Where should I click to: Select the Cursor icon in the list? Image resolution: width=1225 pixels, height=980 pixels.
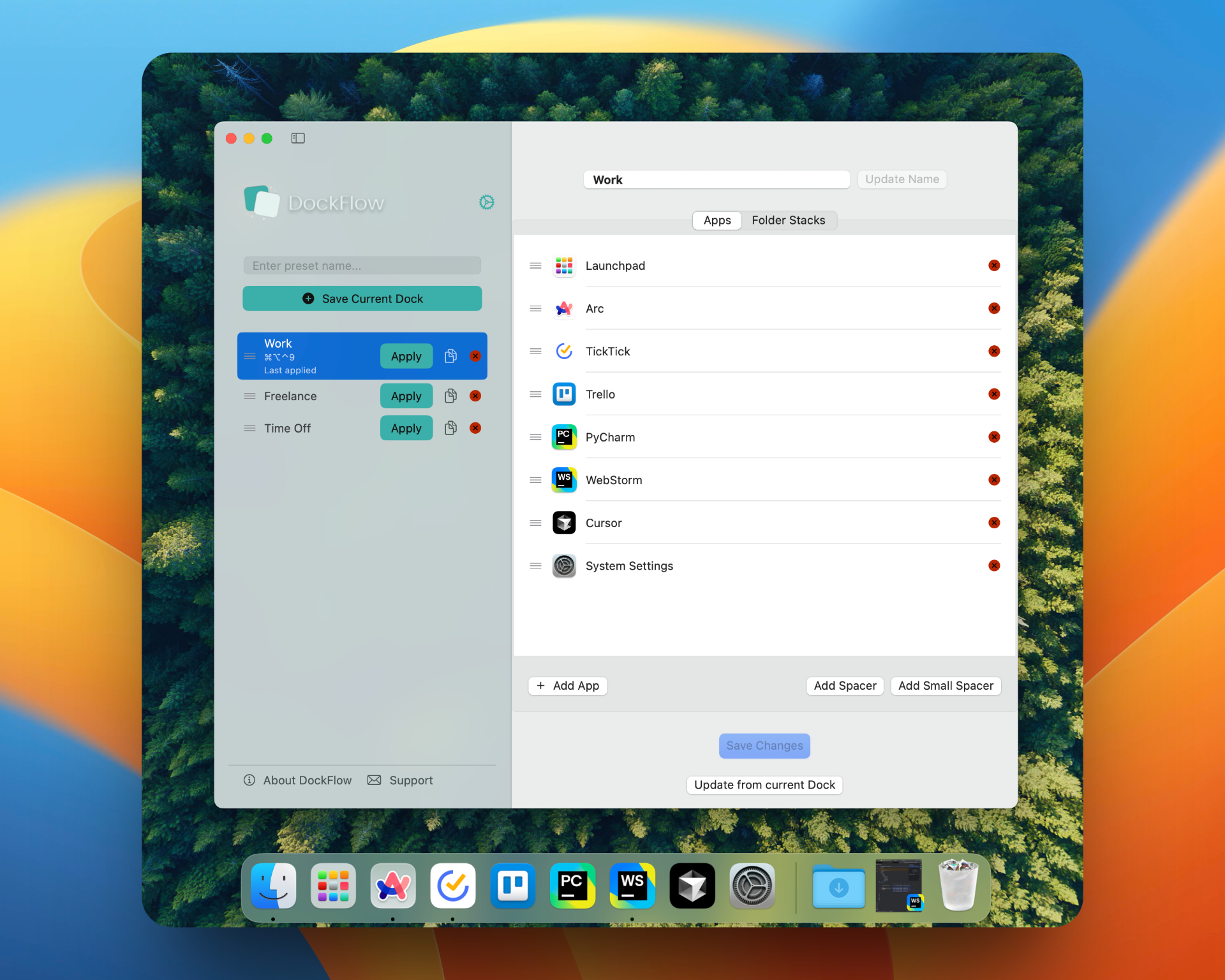(x=564, y=523)
